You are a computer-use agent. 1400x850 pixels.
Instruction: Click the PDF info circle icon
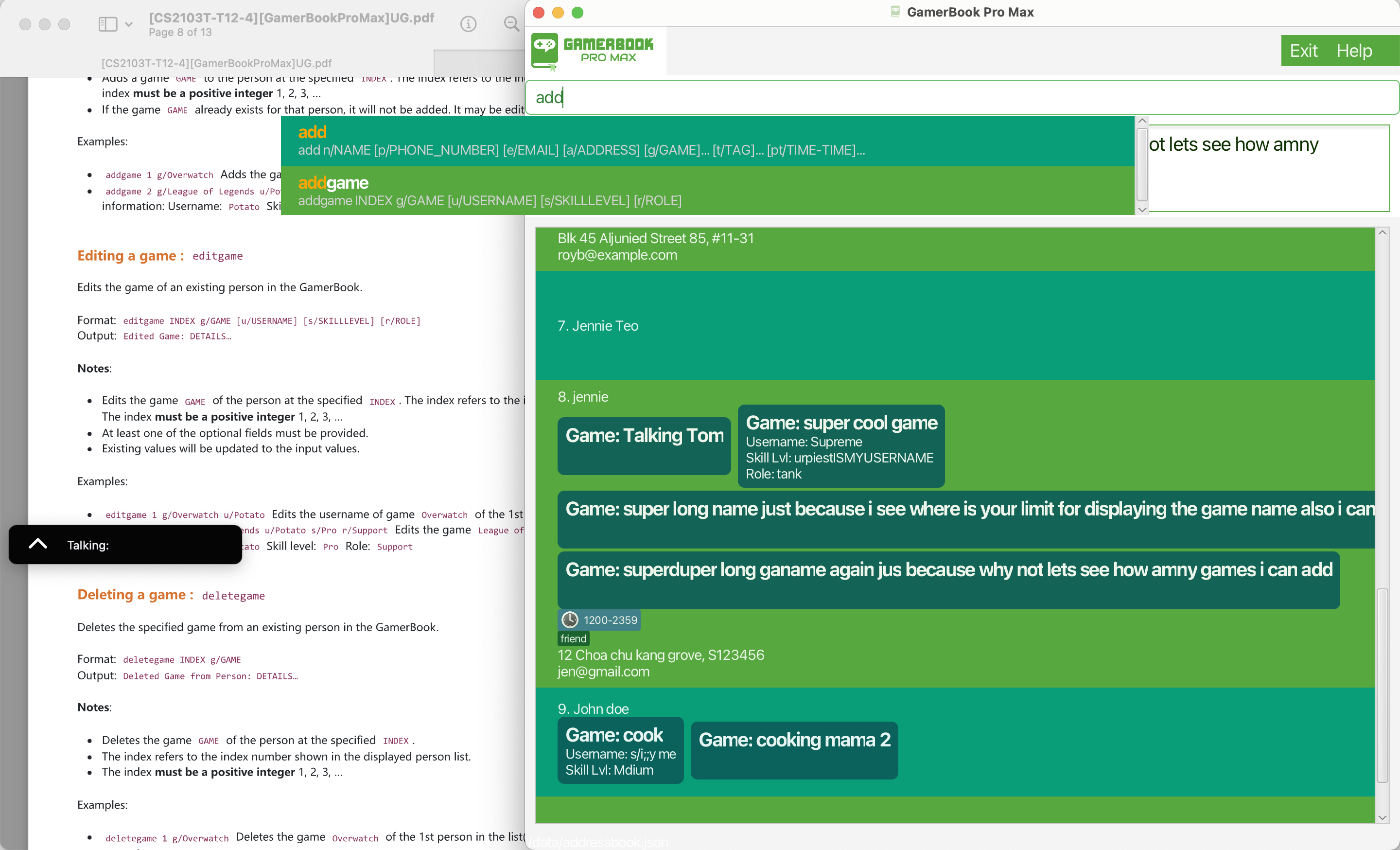[468, 24]
